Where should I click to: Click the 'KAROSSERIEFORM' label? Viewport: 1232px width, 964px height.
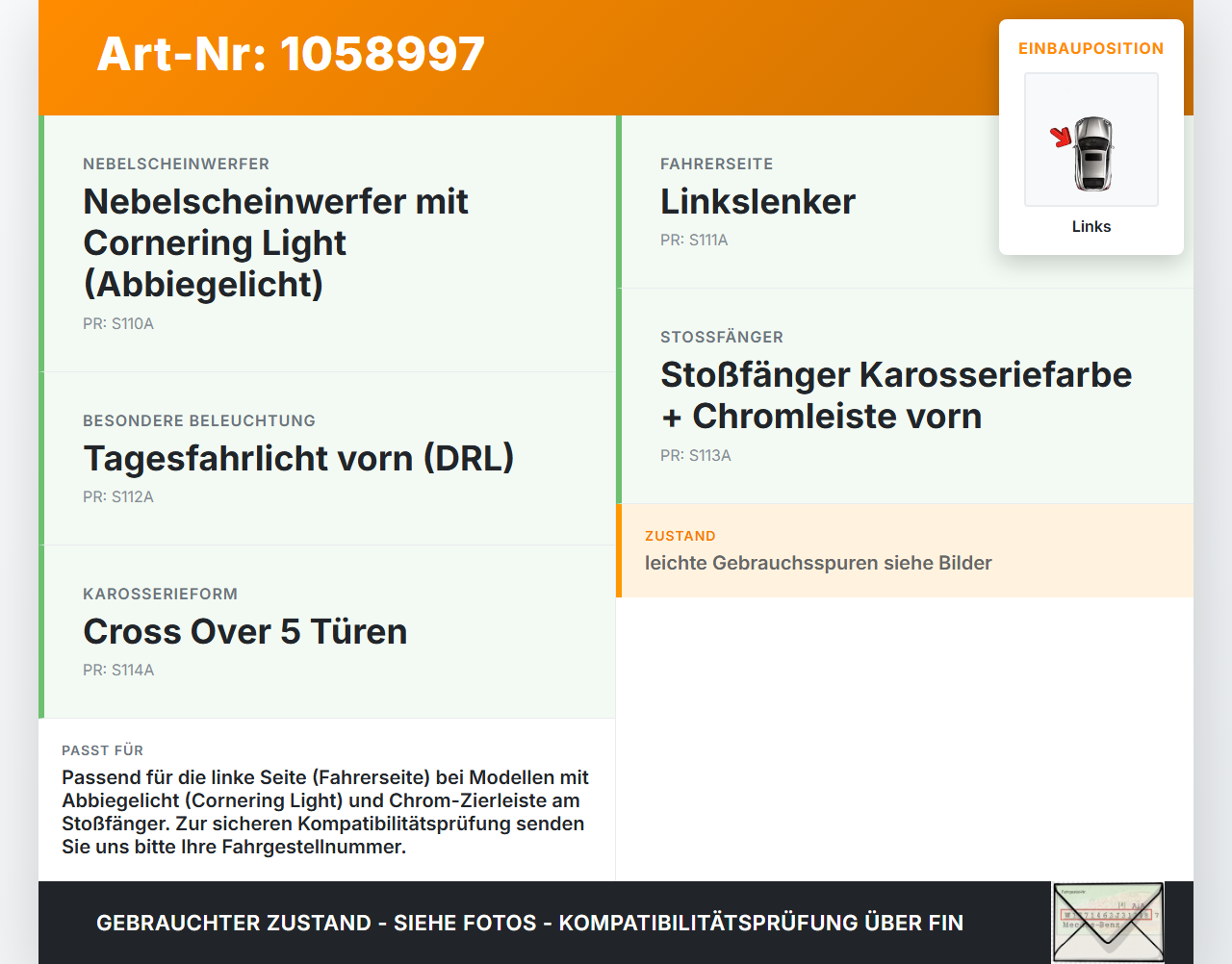(x=161, y=594)
